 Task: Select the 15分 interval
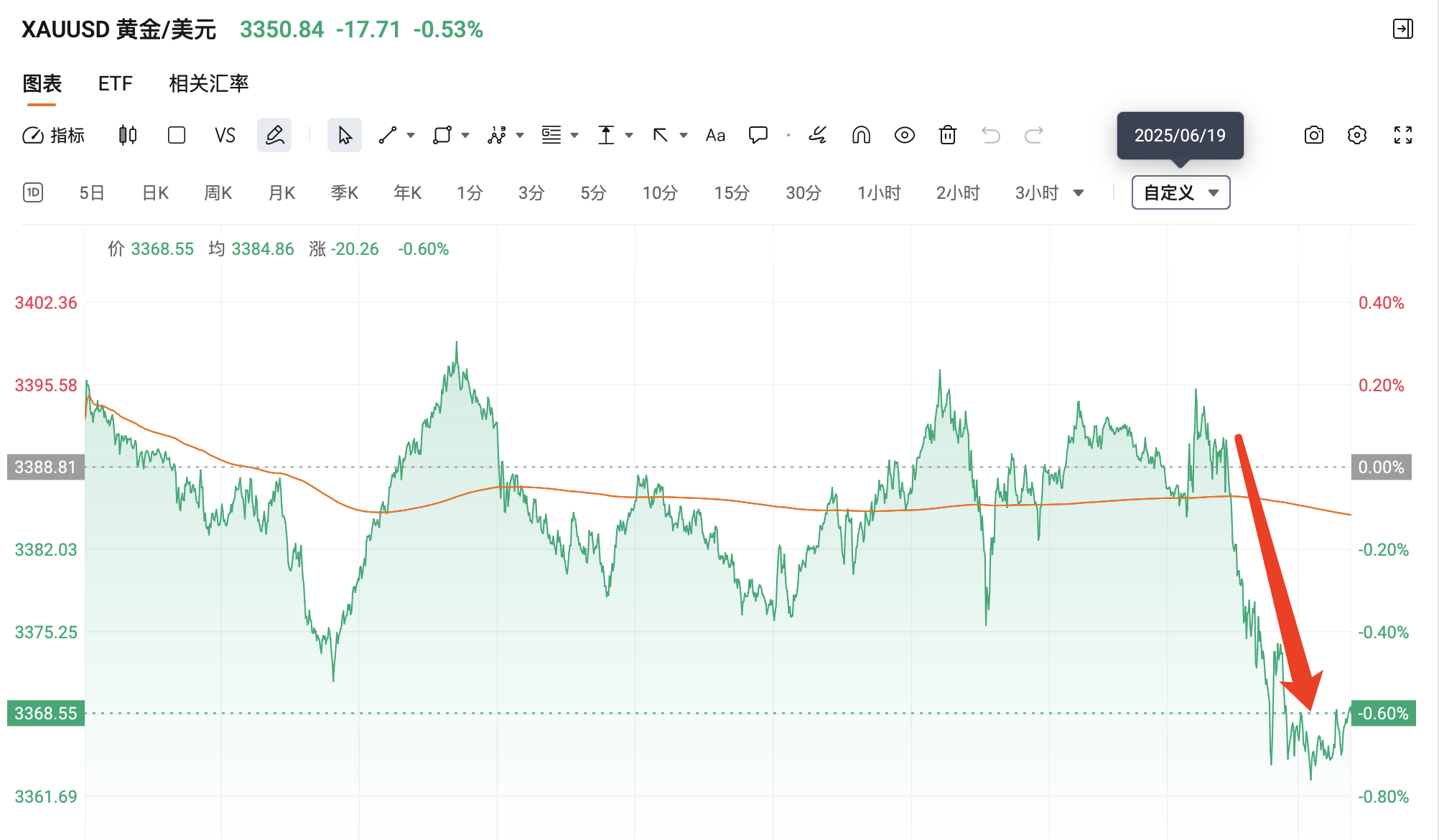(732, 192)
